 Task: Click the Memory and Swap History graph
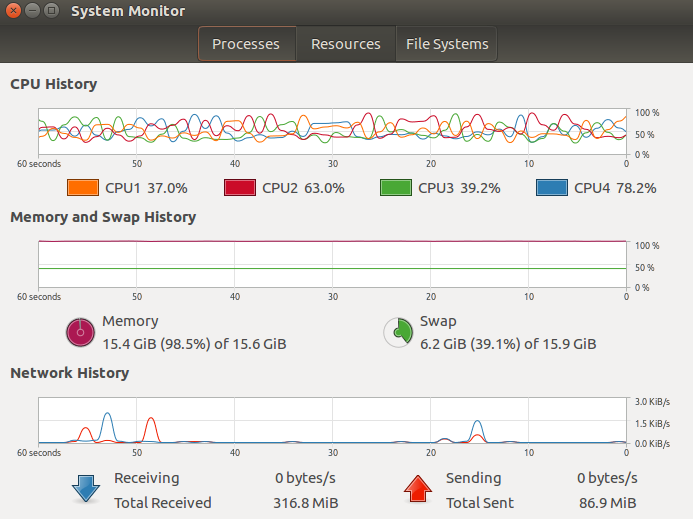332,264
